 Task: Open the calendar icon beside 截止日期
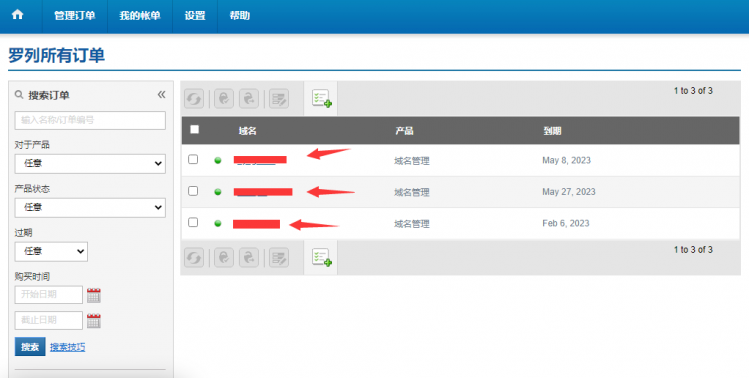coord(94,321)
